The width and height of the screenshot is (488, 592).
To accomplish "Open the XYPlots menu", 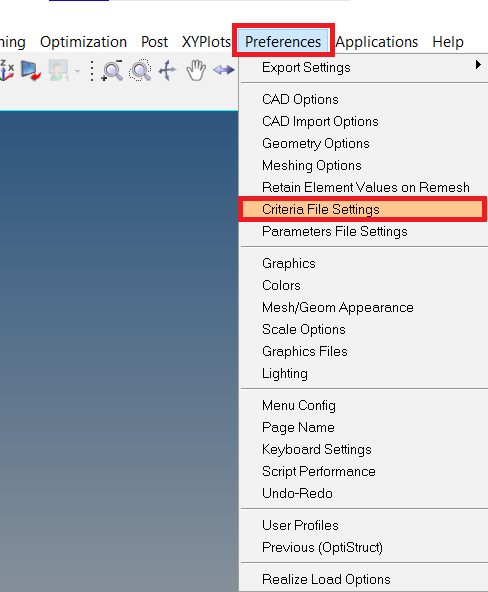I will 206,42.
